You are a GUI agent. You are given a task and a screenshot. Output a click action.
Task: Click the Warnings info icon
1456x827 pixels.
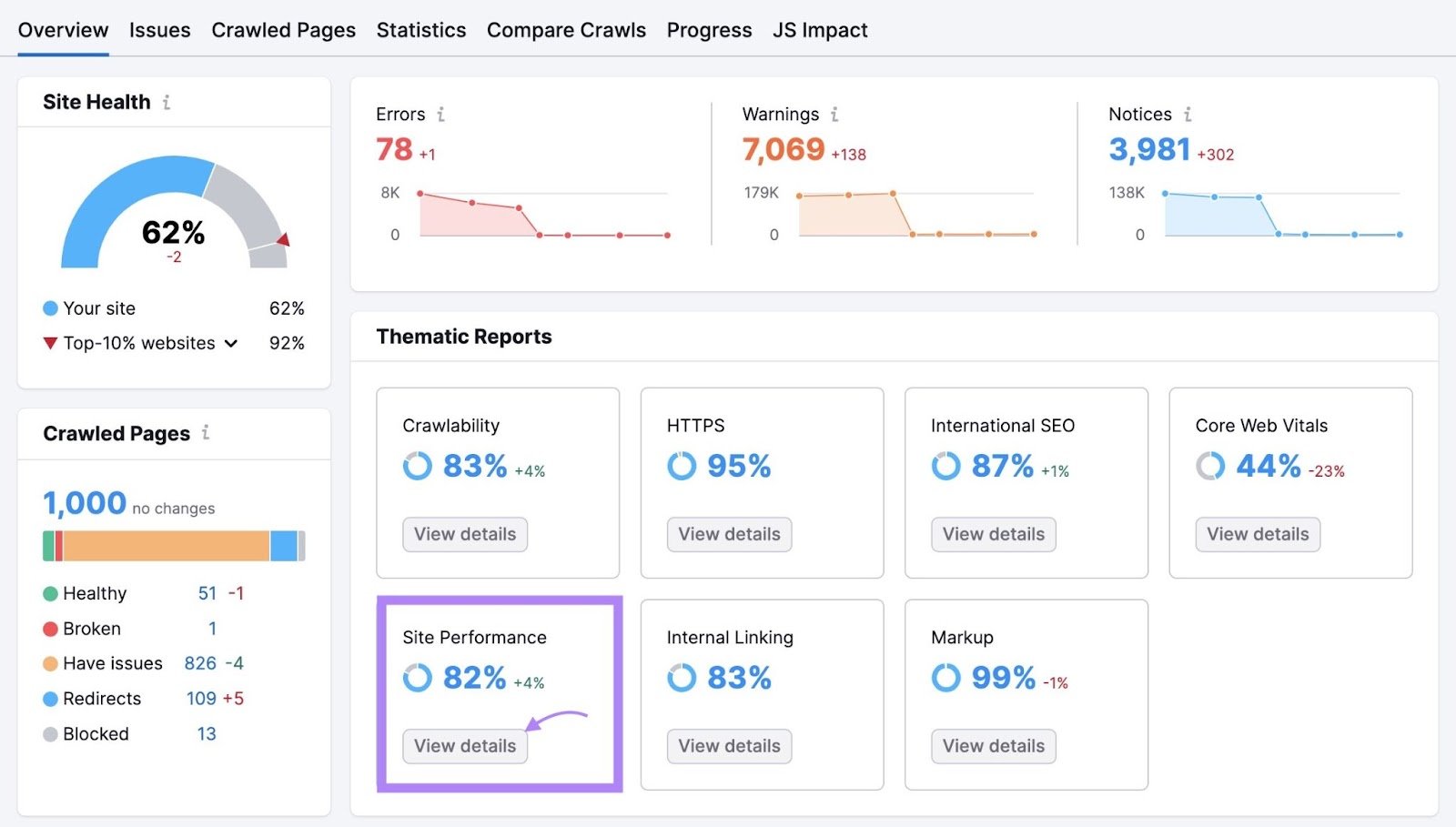(x=834, y=115)
